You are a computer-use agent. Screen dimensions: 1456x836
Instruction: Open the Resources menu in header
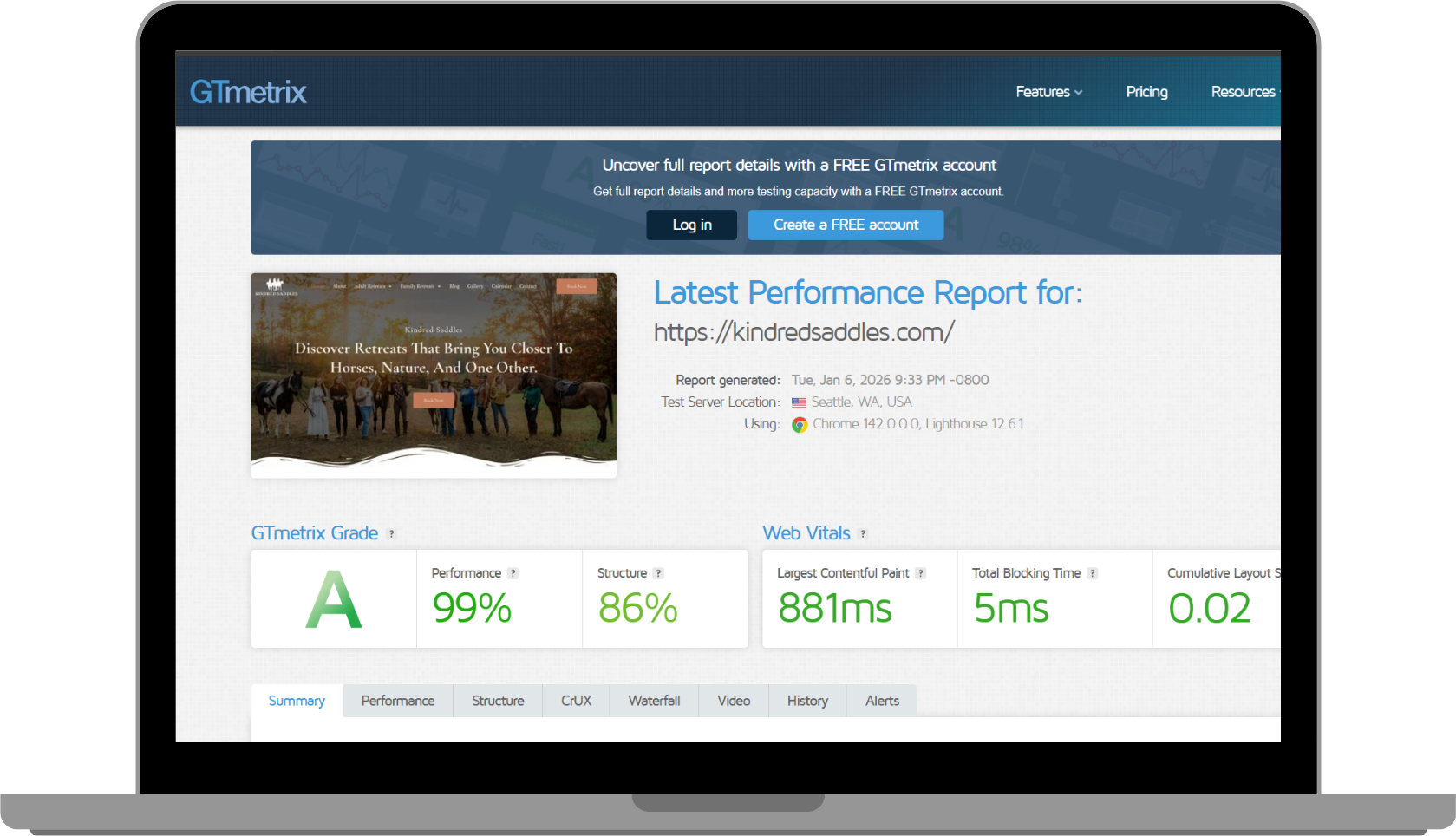click(1244, 92)
